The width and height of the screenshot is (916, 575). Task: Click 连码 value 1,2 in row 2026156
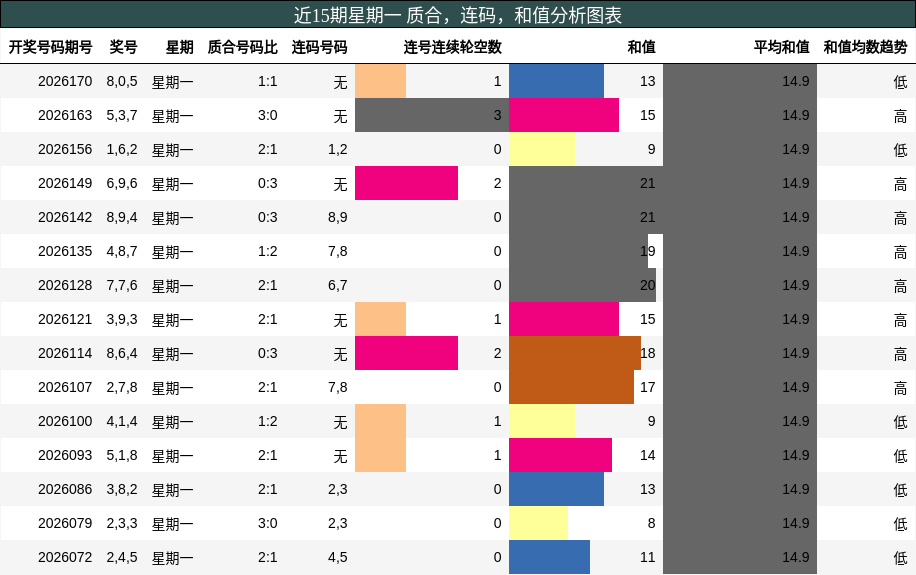pyautogui.click(x=338, y=149)
